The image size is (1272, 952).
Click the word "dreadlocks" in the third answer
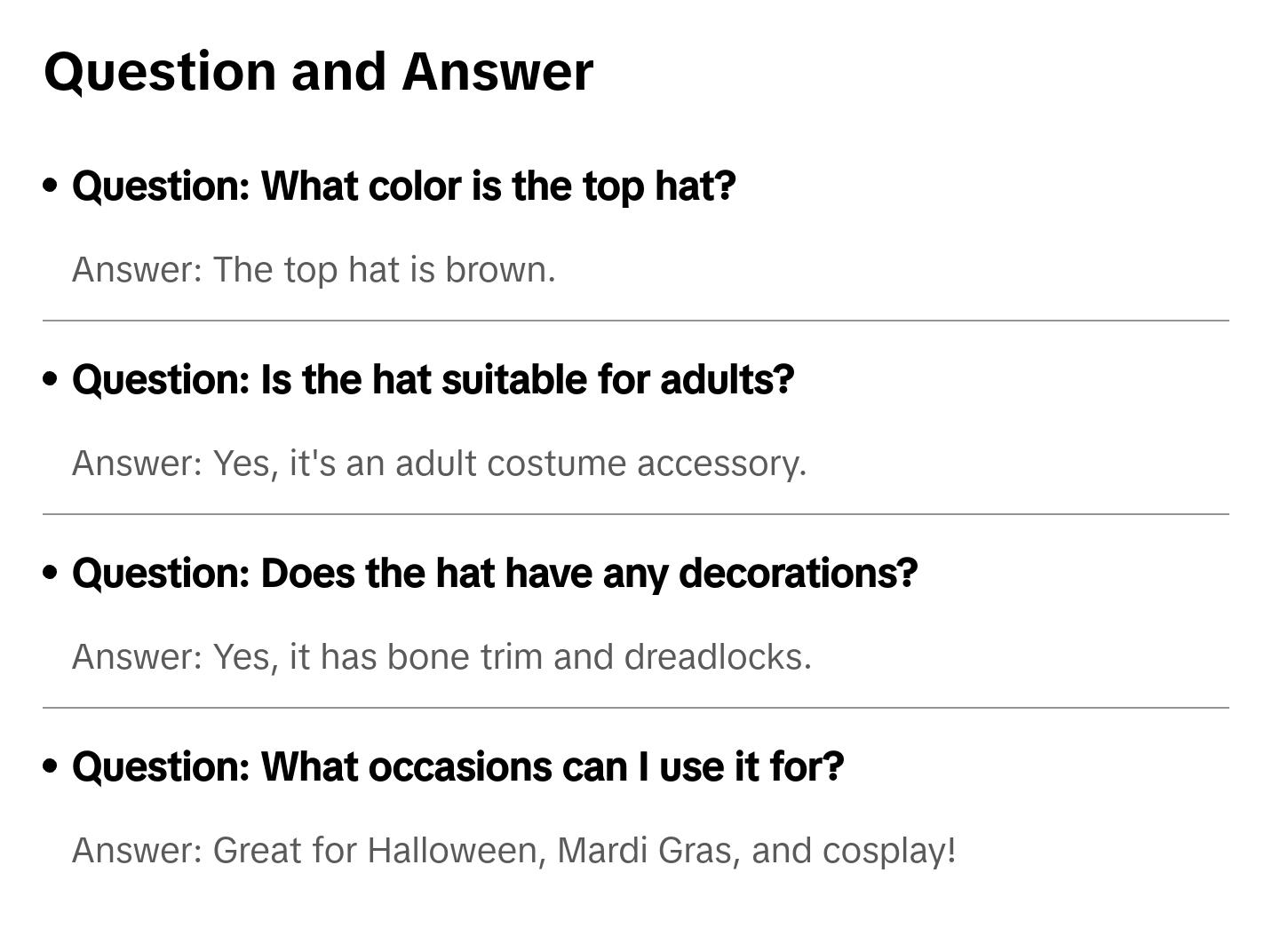click(716, 657)
